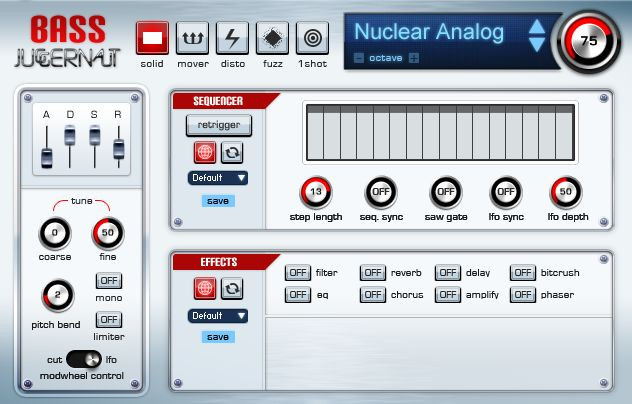632x404 pixels.
Task: Select the mover bass mode icon
Action: pos(192,38)
